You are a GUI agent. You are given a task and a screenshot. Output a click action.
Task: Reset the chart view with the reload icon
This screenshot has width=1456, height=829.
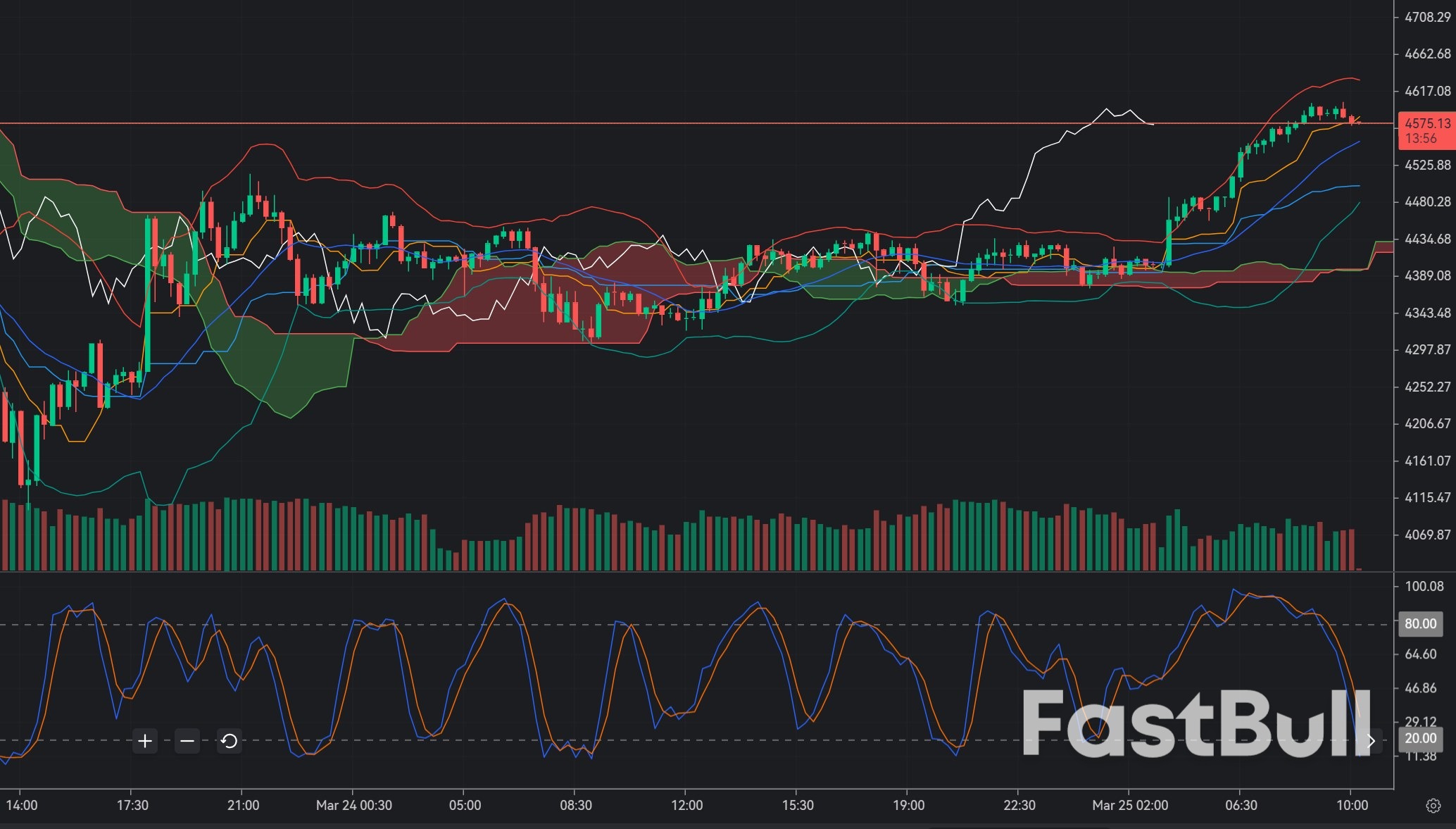tap(228, 741)
